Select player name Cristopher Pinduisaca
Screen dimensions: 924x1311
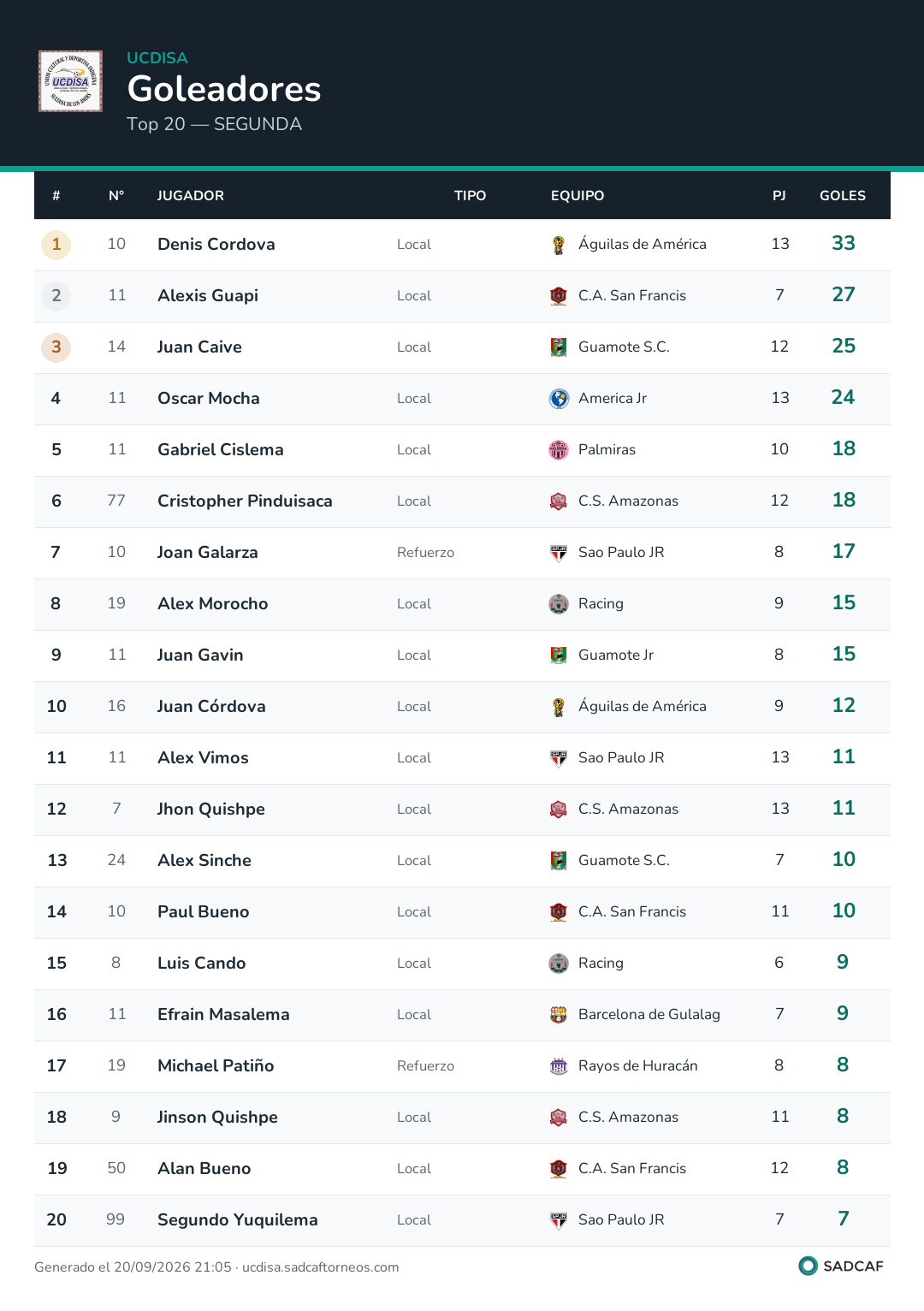[245, 501]
